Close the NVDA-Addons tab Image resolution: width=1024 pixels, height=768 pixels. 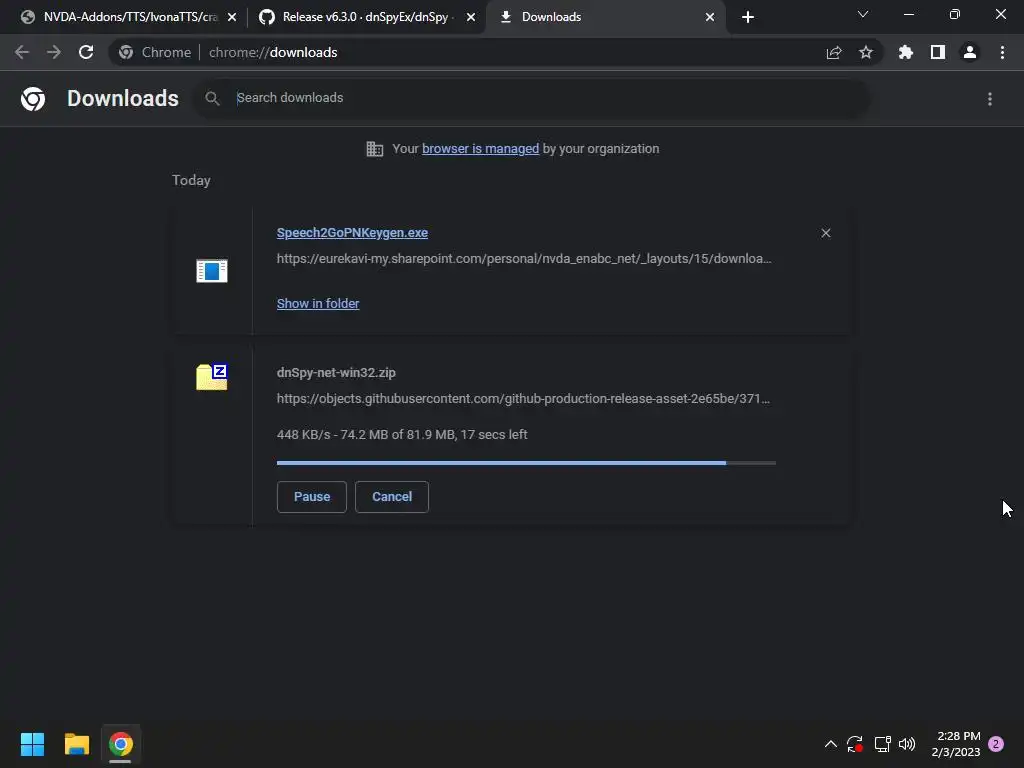tap(232, 18)
